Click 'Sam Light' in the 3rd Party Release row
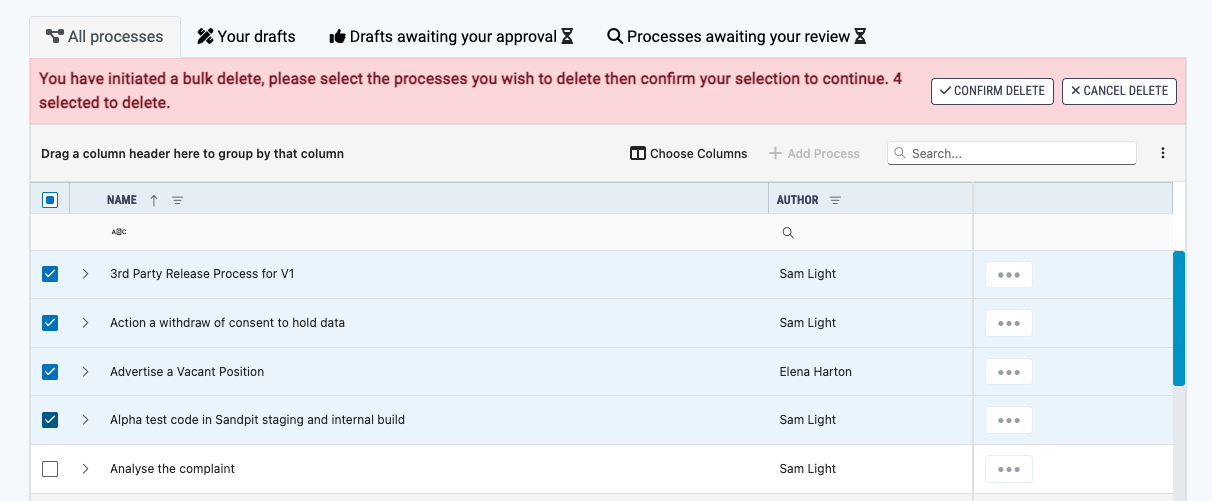The image size is (1212, 501). click(x=808, y=274)
